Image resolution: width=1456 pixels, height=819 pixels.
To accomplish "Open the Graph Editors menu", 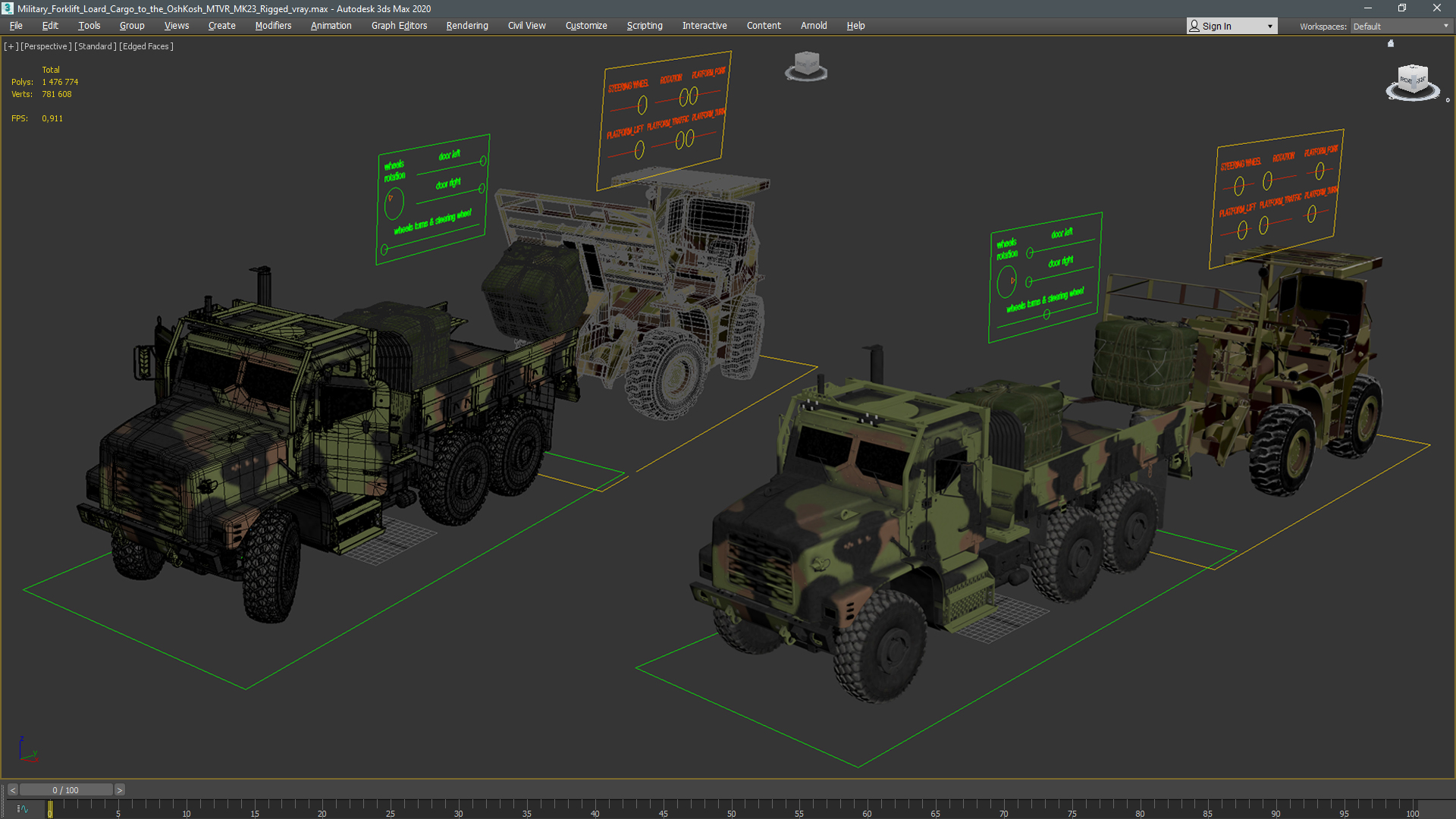I will click(400, 25).
